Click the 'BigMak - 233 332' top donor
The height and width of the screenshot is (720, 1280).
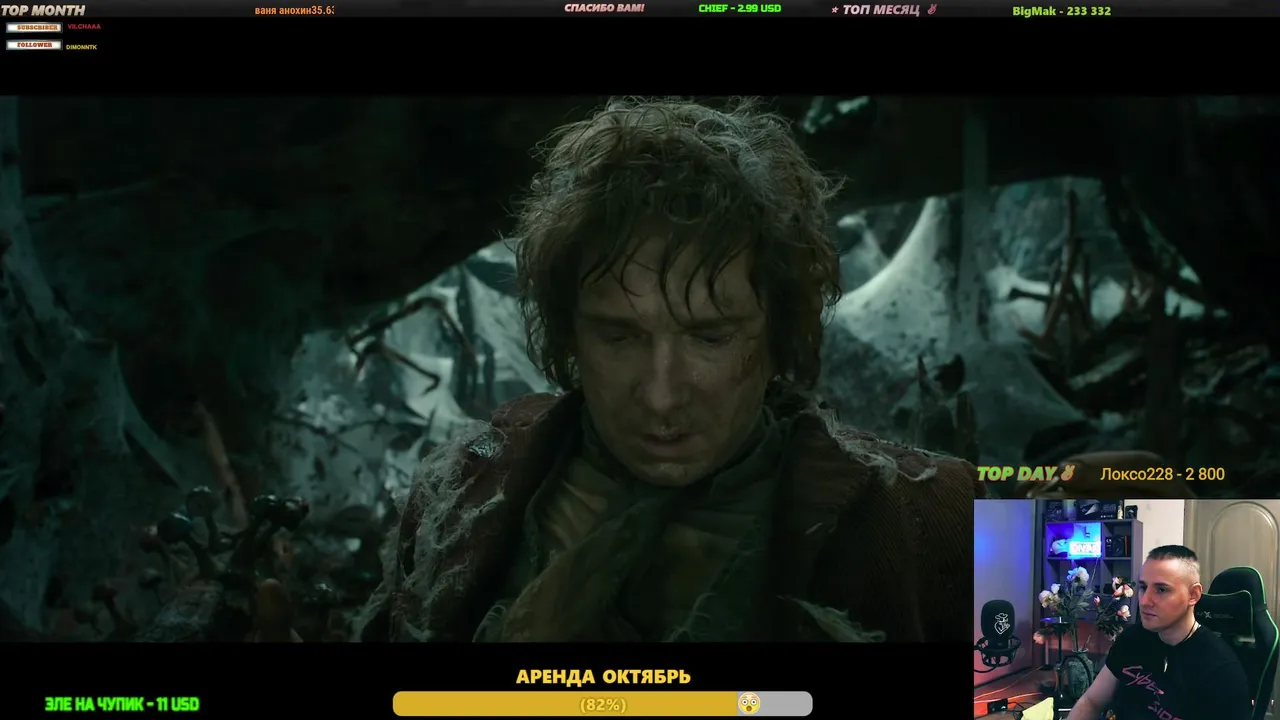tap(1062, 11)
